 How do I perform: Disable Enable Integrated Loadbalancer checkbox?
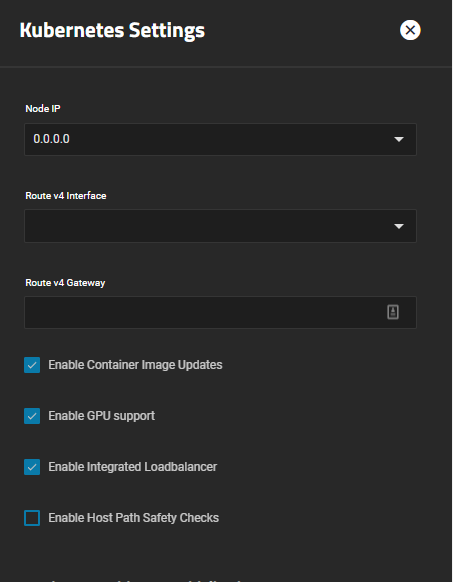pos(32,467)
